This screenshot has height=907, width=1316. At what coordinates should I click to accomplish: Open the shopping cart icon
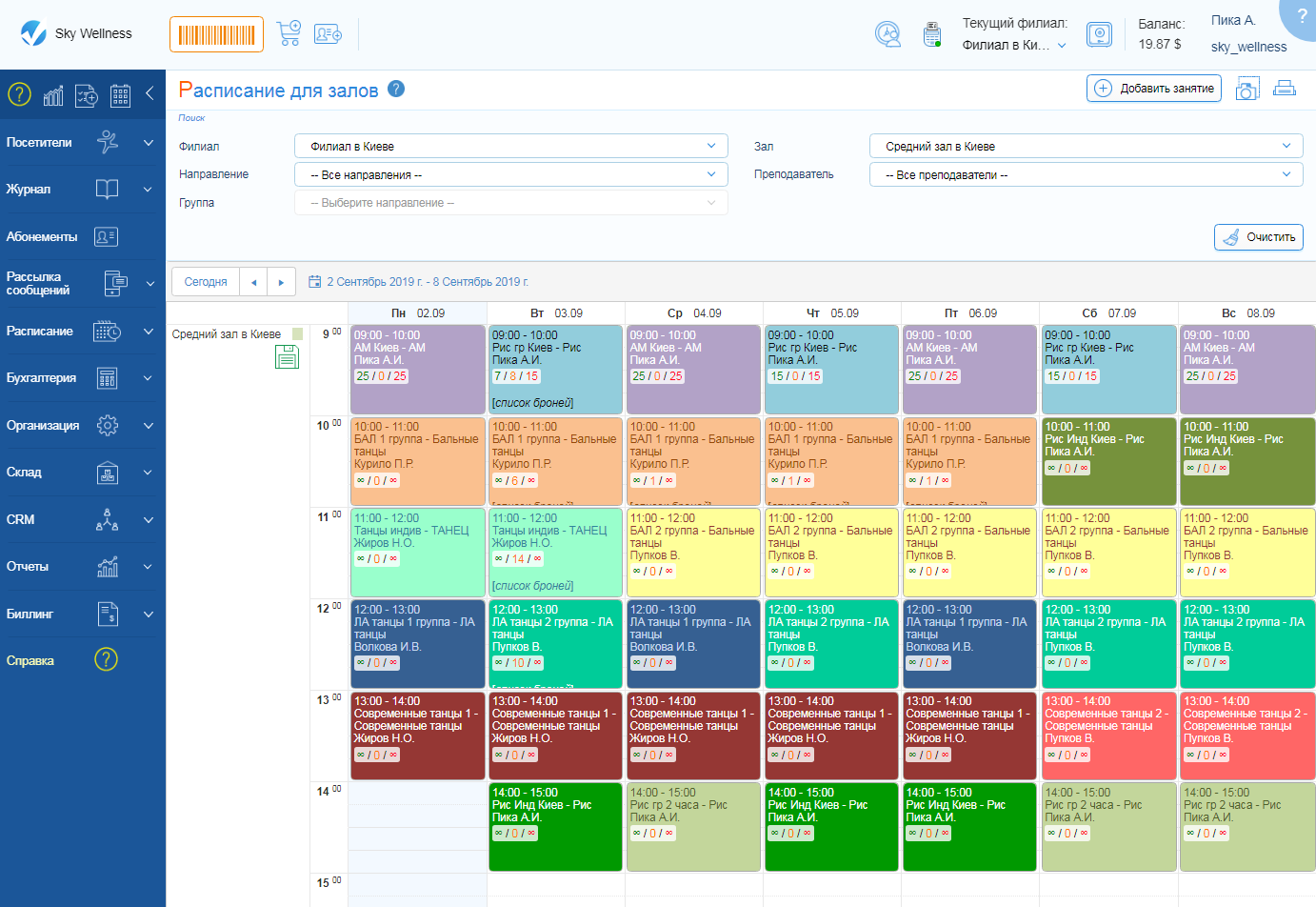coord(289,33)
